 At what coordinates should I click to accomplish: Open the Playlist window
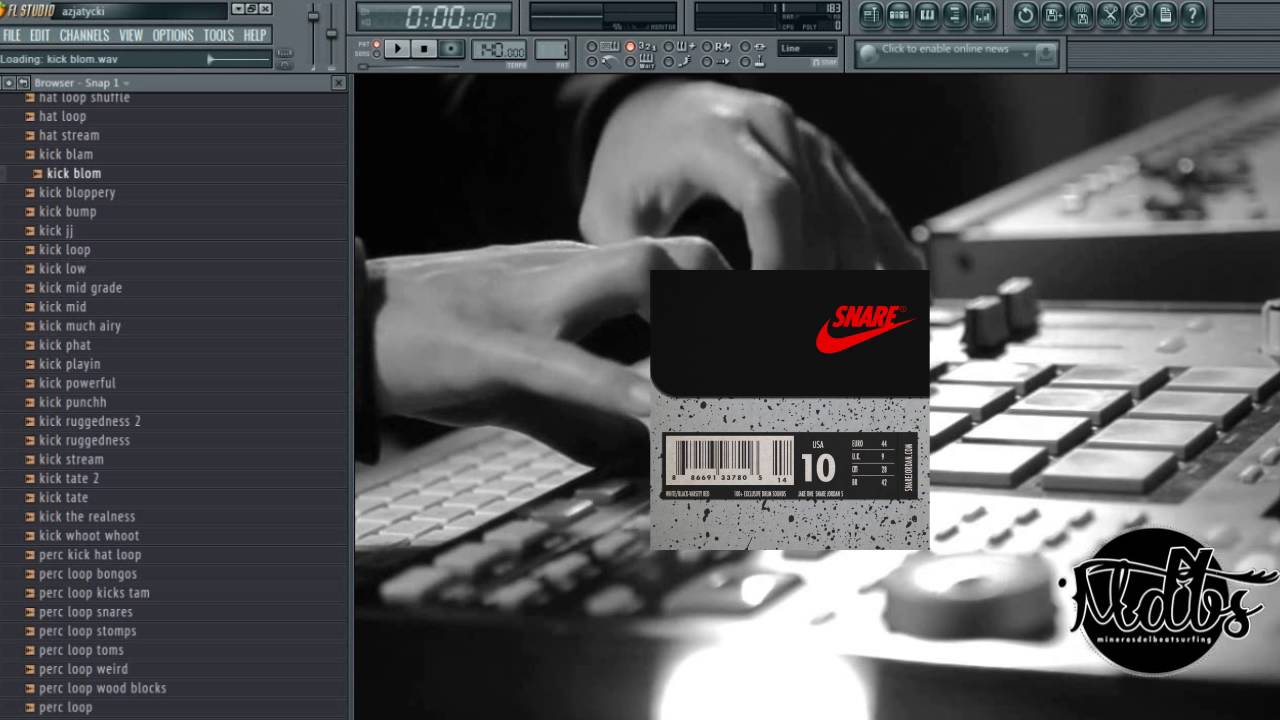[871, 15]
